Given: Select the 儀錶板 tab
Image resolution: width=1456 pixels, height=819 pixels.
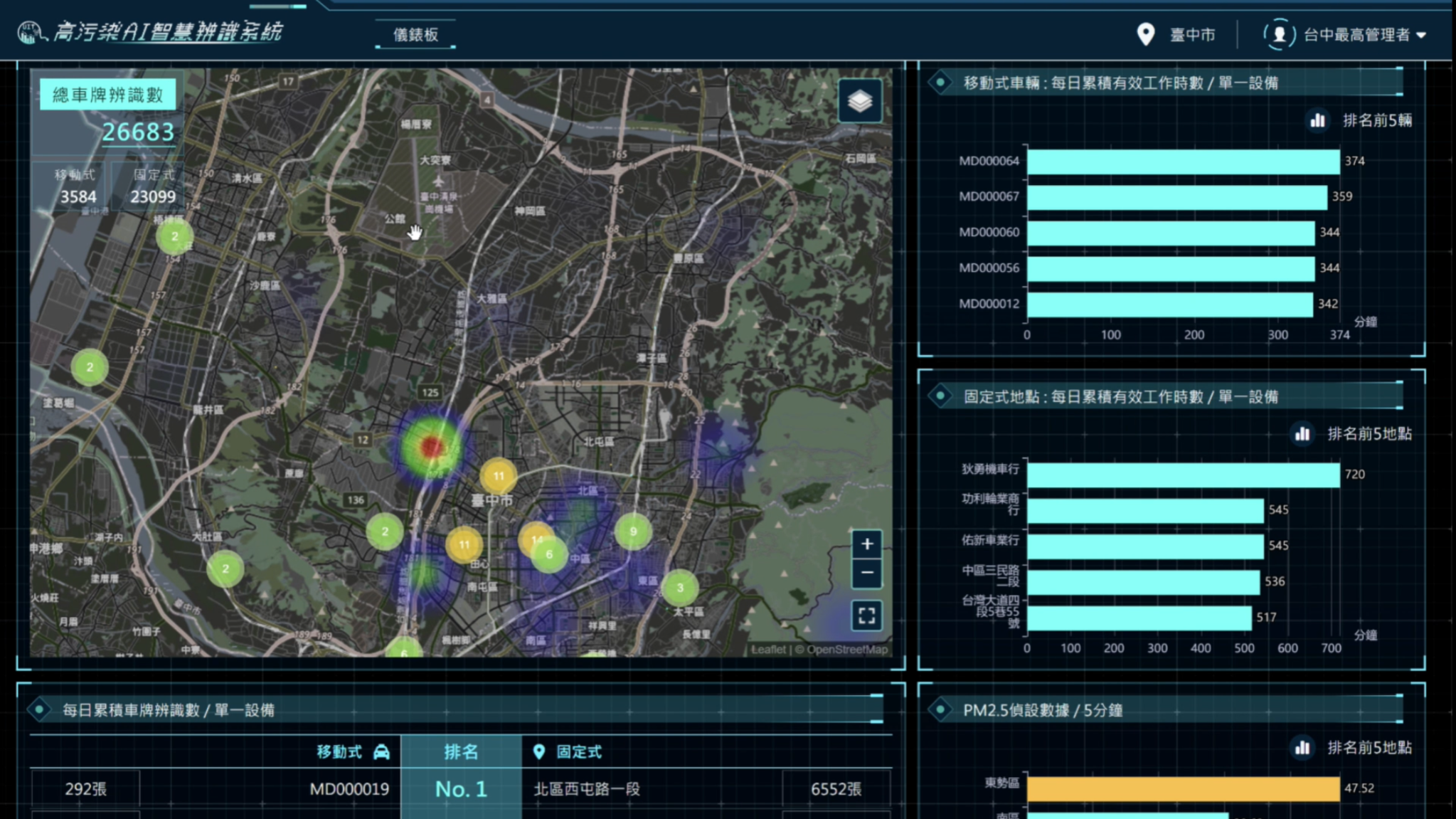Looking at the screenshot, I should coord(415,35).
